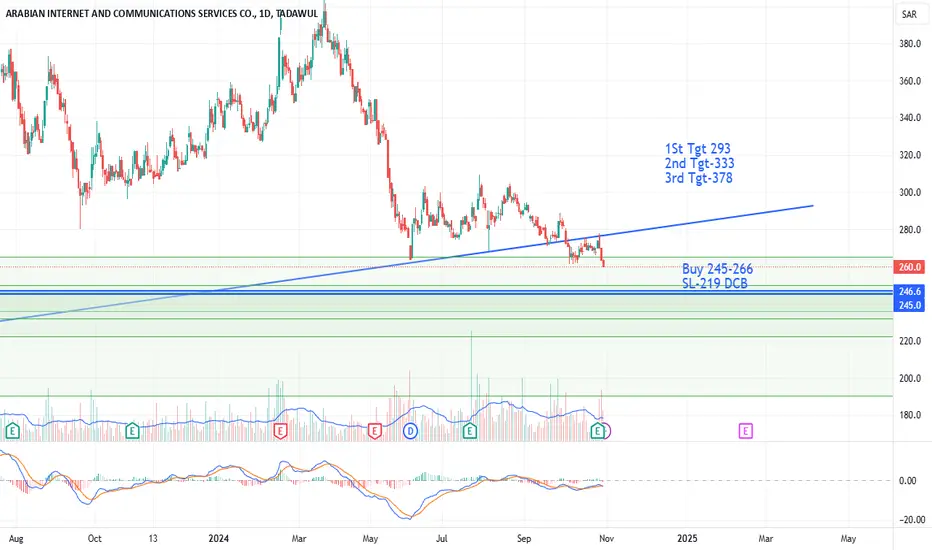
Task: Select the '1St Tgt 293' annotation text
Action: [x=698, y=149]
